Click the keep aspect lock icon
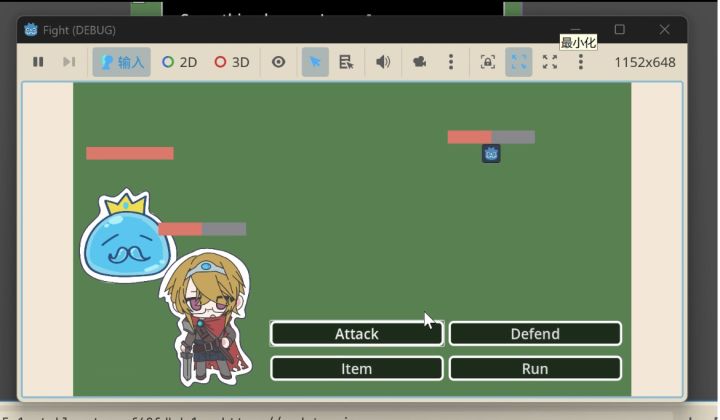The height and width of the screenshot is (420, 720). [488, 62]
